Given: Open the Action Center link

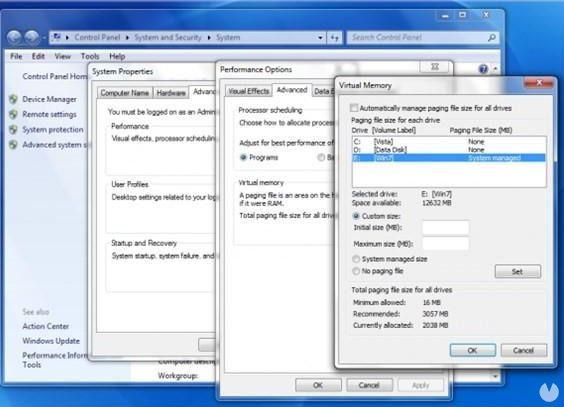Looking at the screenshot, I should tap(46, 326).
